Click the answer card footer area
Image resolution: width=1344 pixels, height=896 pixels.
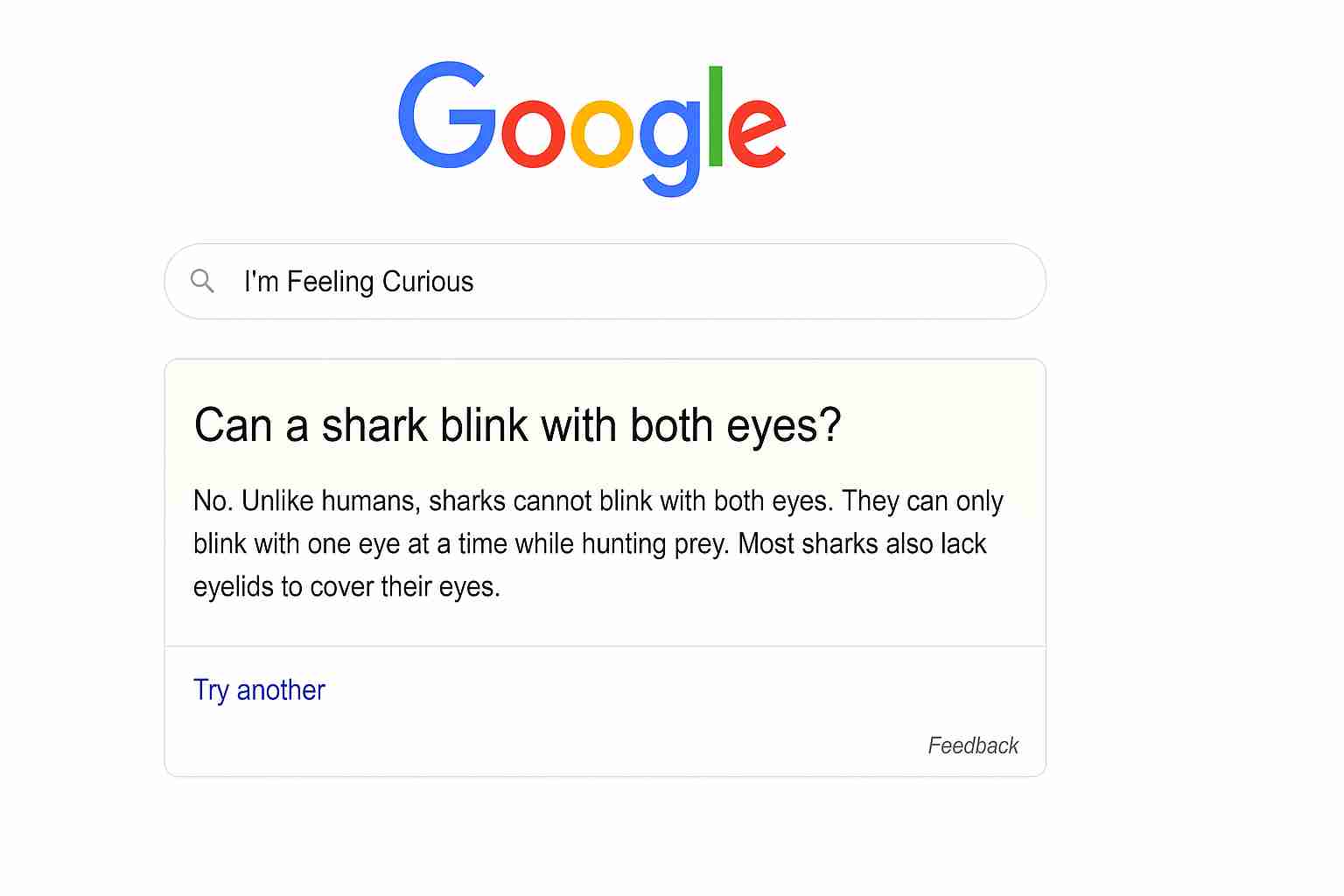point(604,711)
